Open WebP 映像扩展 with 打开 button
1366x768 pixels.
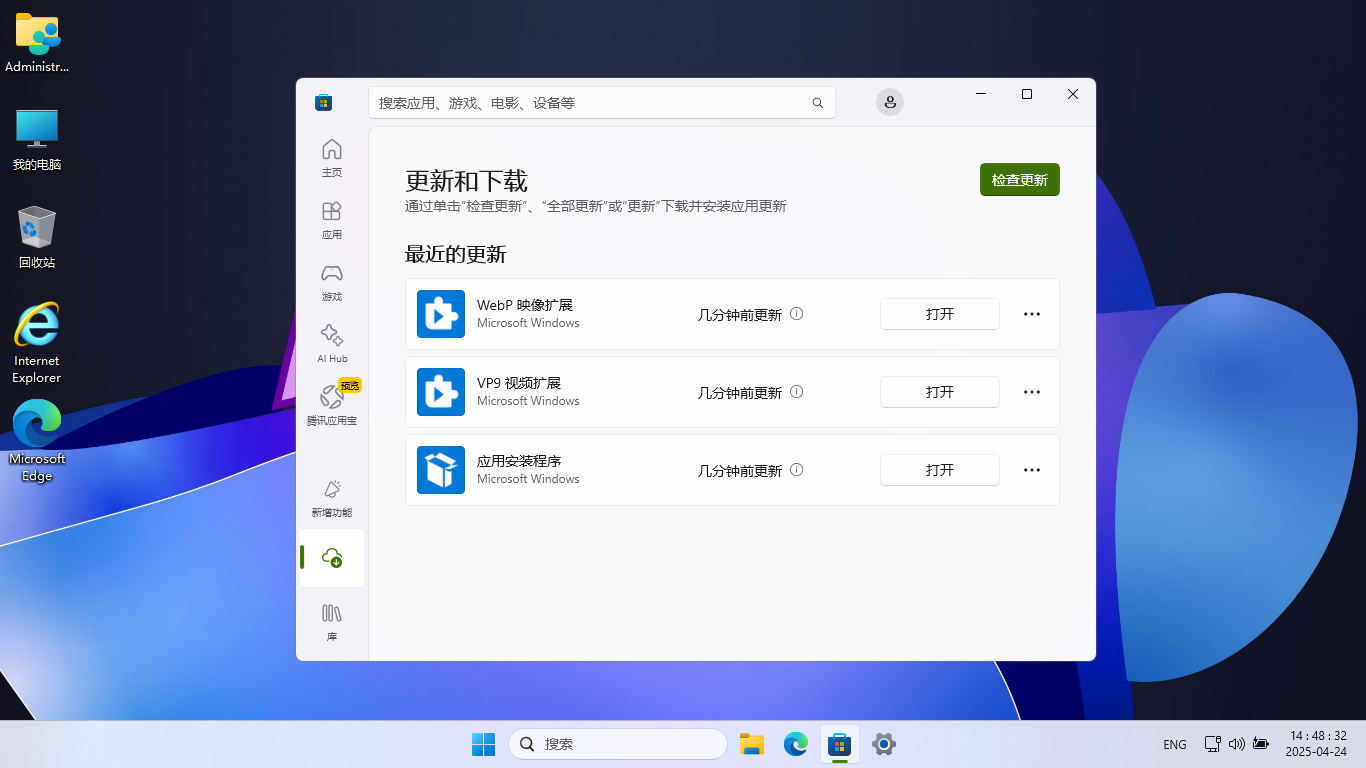pyautogui.click(x=940, y=314)
